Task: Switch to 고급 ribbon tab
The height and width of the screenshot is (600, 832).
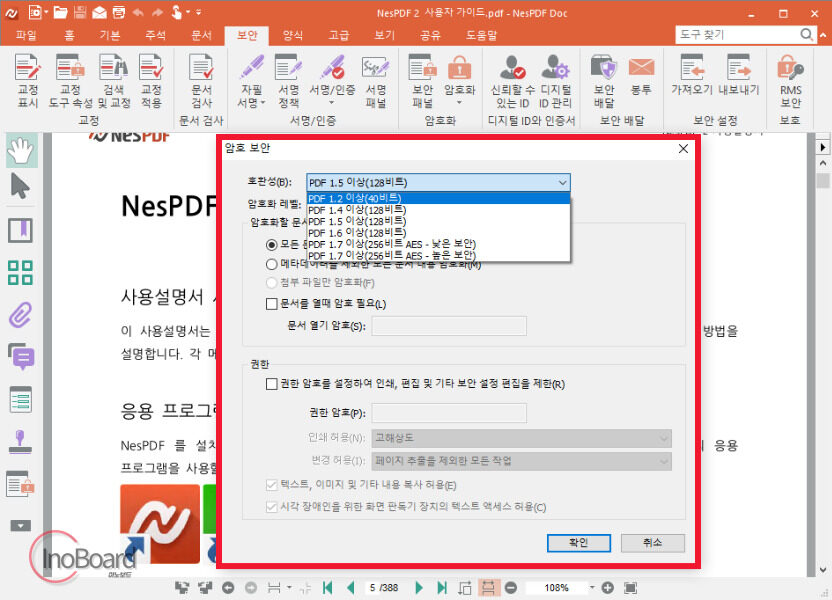Action: [x=339, y=35]
